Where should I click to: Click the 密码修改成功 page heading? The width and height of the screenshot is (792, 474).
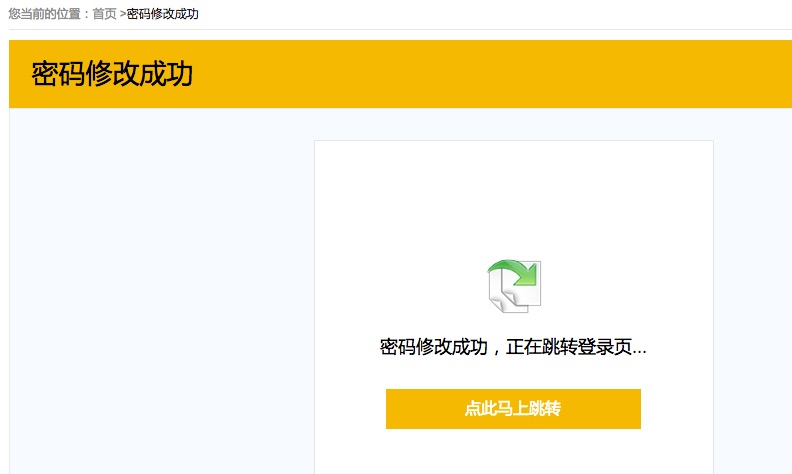tap(112, 74)
